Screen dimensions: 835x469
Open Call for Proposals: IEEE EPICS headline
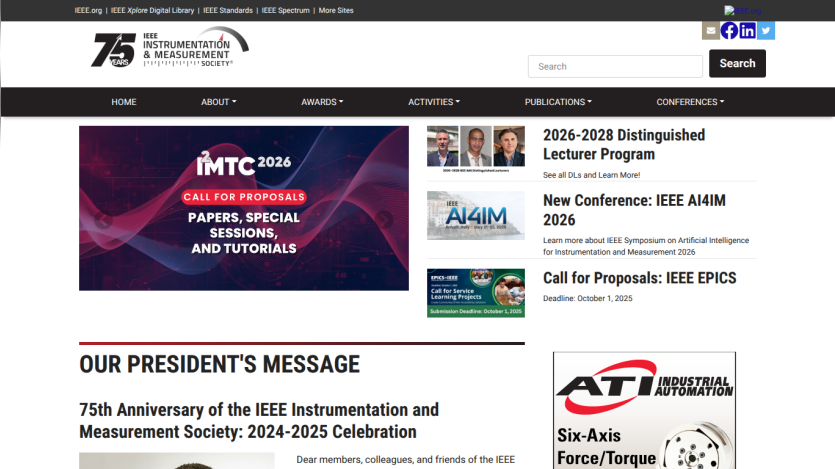click(640, 278)
